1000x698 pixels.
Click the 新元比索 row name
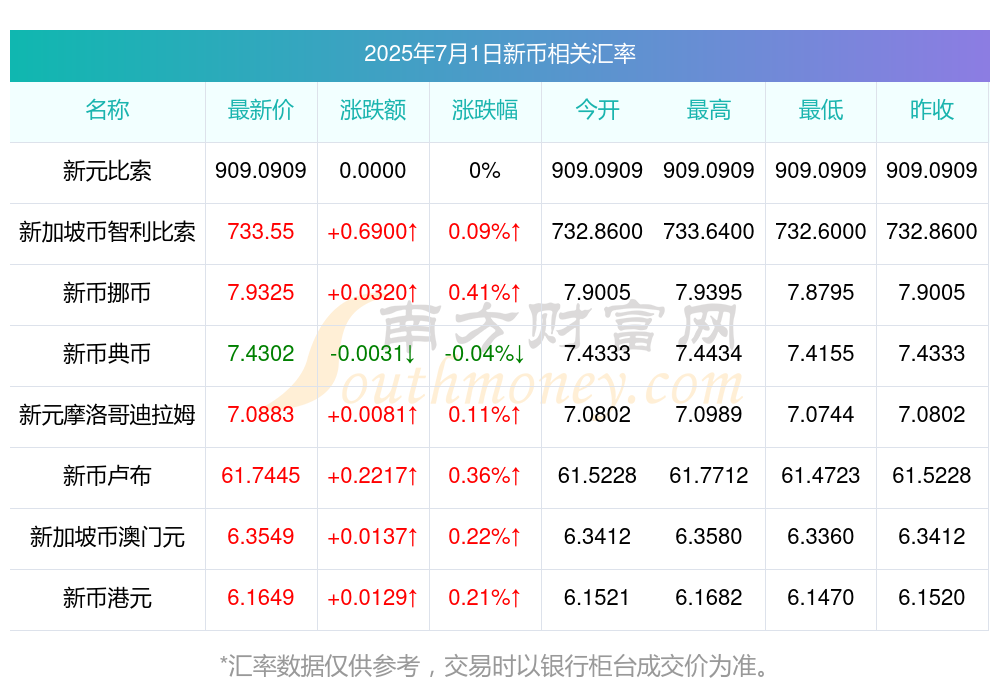coord(107,171)
